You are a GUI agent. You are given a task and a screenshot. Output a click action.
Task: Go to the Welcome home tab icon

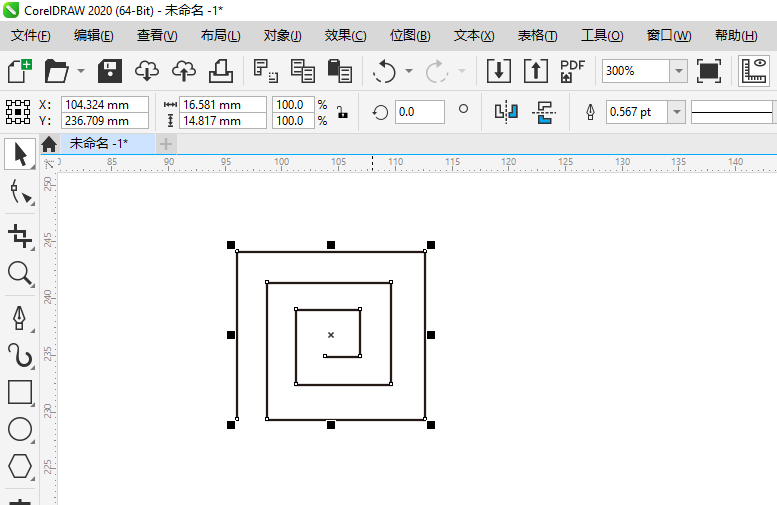pos(49,144)
